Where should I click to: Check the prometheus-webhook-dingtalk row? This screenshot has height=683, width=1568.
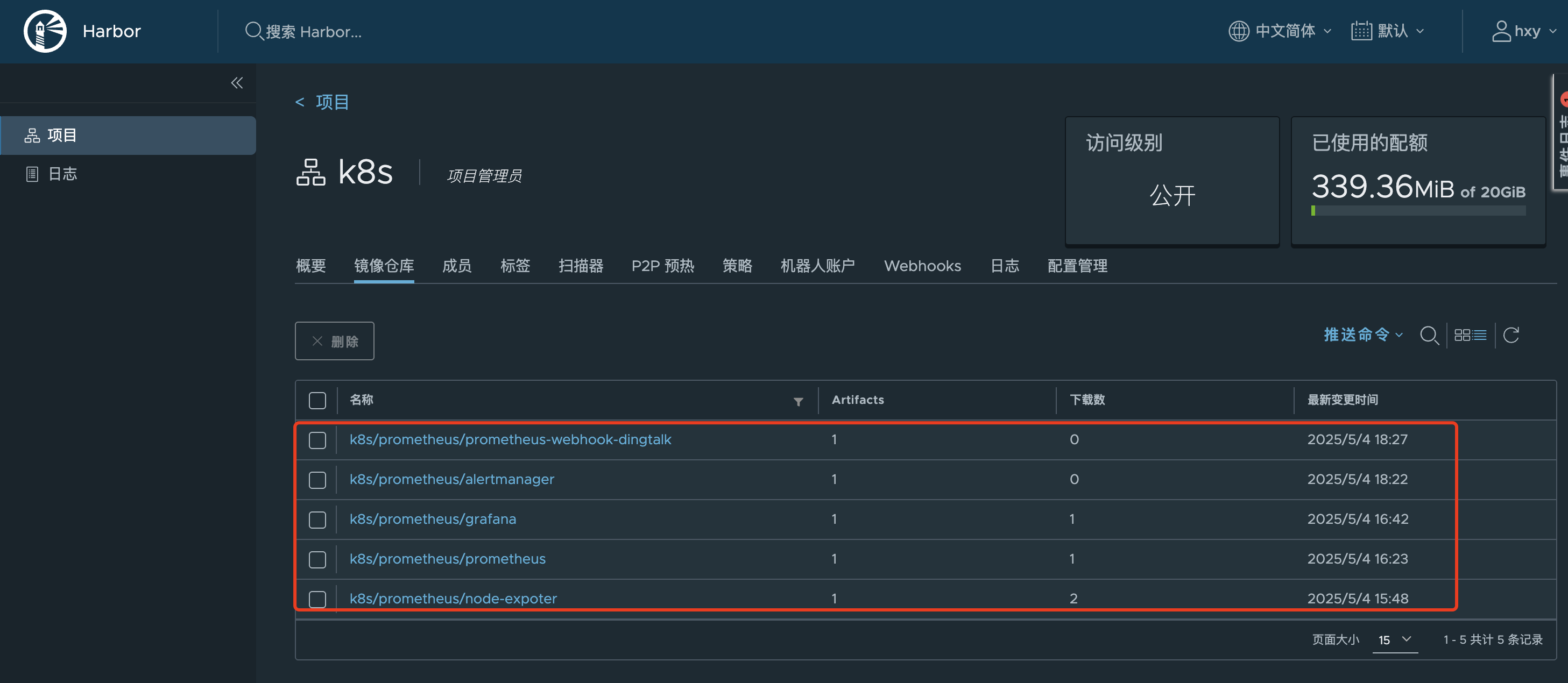point(317,440)
